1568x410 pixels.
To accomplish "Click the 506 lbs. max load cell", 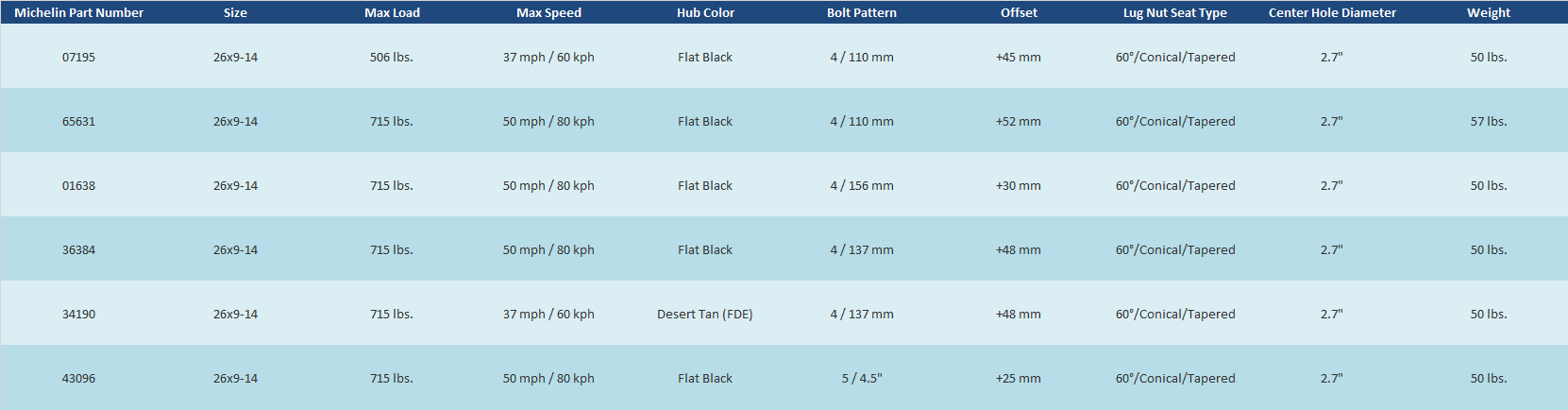I will (392, 57).
